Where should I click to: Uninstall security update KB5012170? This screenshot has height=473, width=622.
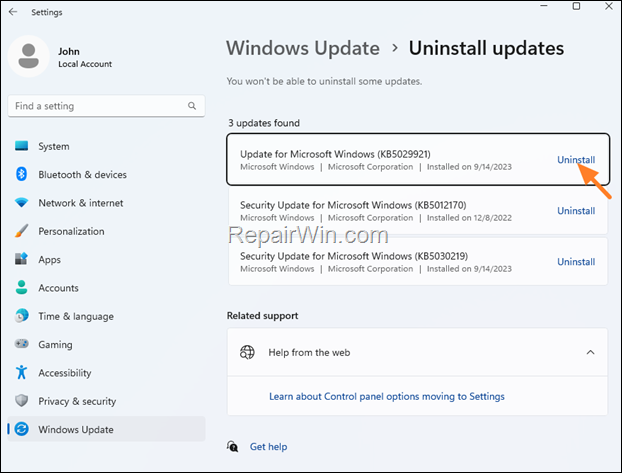[576, 210]
